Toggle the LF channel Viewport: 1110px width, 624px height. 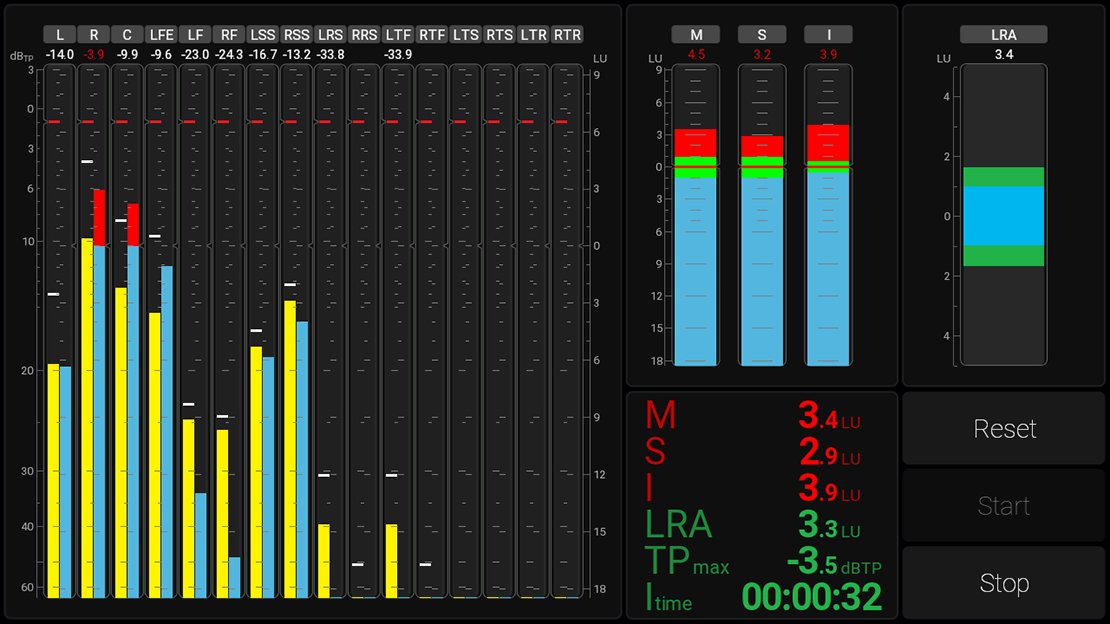click(x=195, y=33)
